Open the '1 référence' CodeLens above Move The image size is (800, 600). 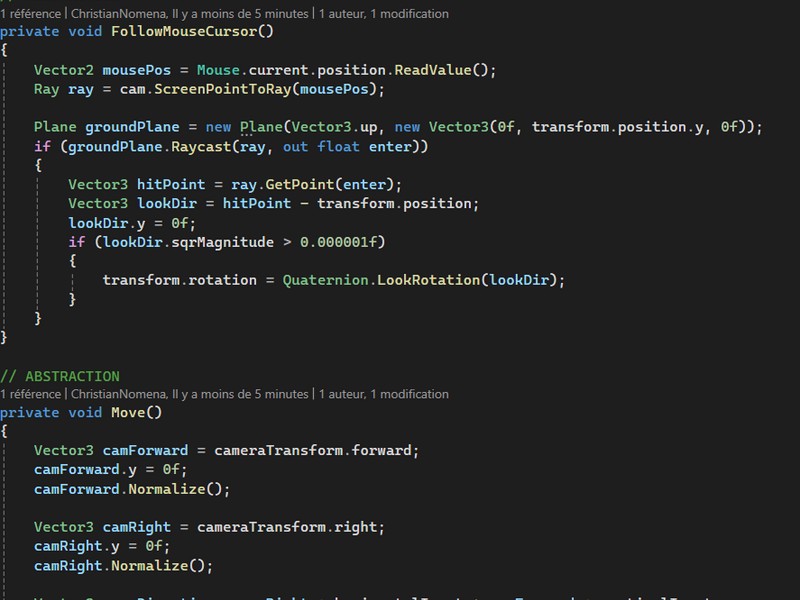tap(31, 394)
